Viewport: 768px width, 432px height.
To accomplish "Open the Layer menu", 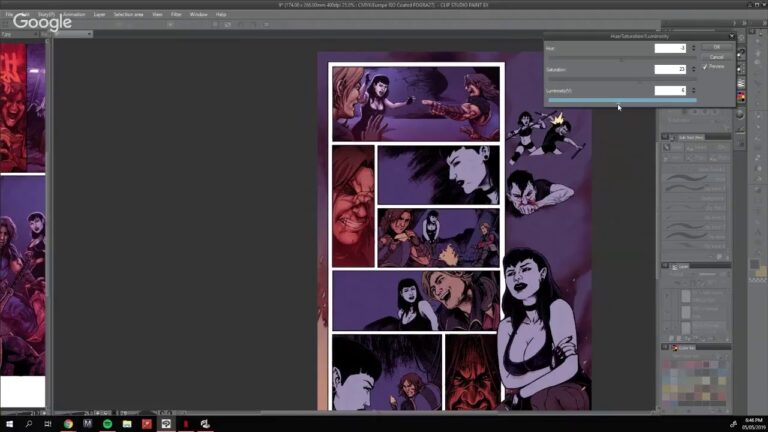I will pos(99,15).
